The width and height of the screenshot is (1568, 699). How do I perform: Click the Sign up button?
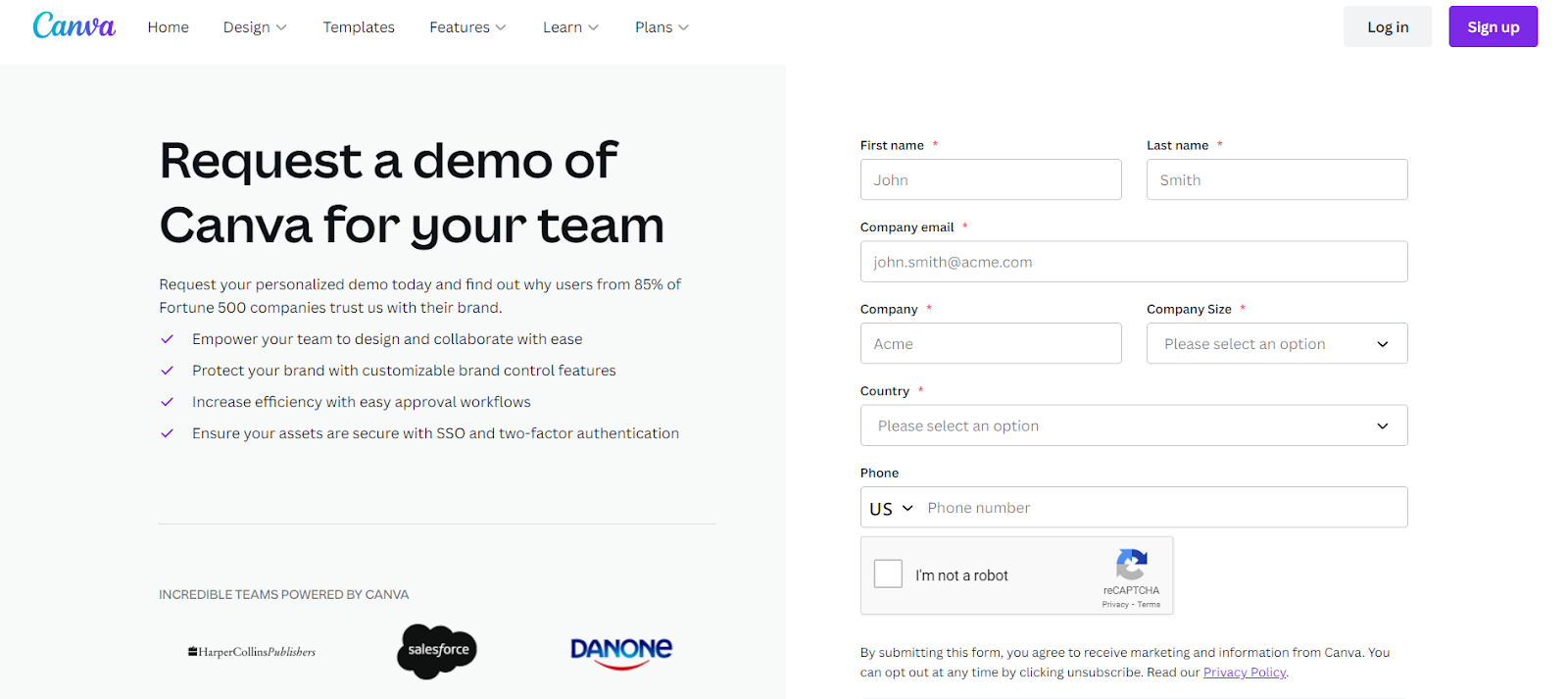1494,26
